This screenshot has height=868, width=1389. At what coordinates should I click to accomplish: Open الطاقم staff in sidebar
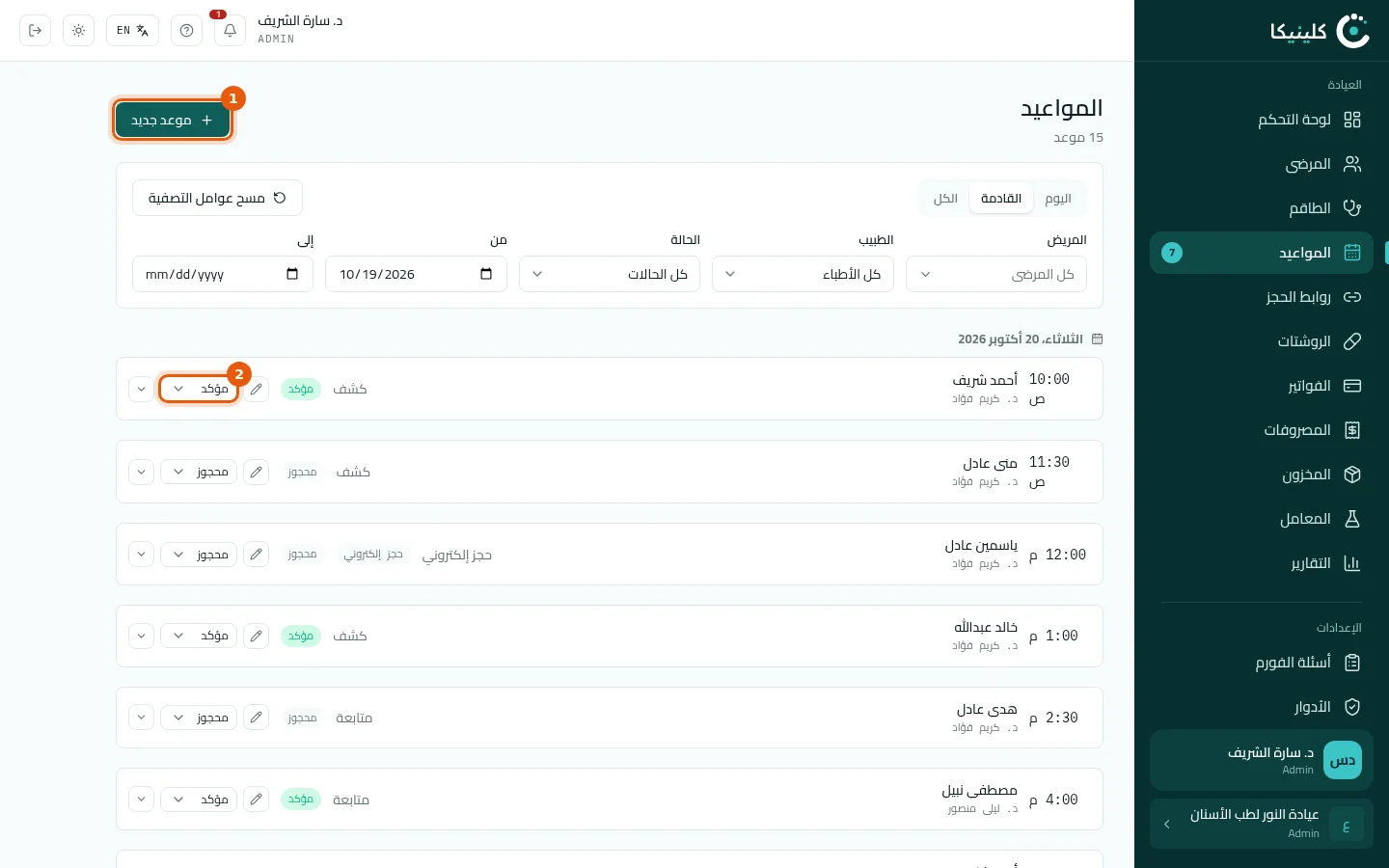(1262, 208)
